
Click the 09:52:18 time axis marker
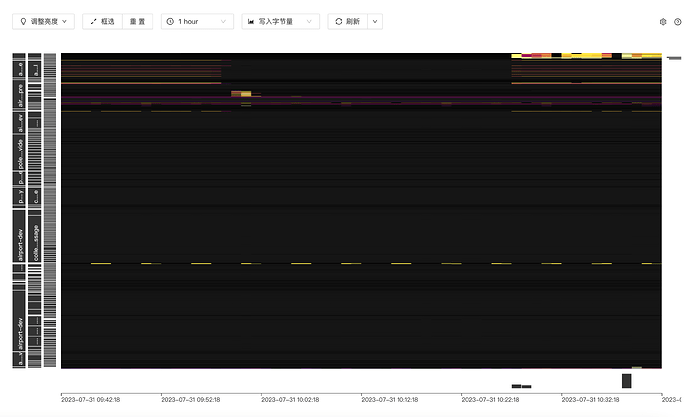pyautogui.click(x=190, y=399)
